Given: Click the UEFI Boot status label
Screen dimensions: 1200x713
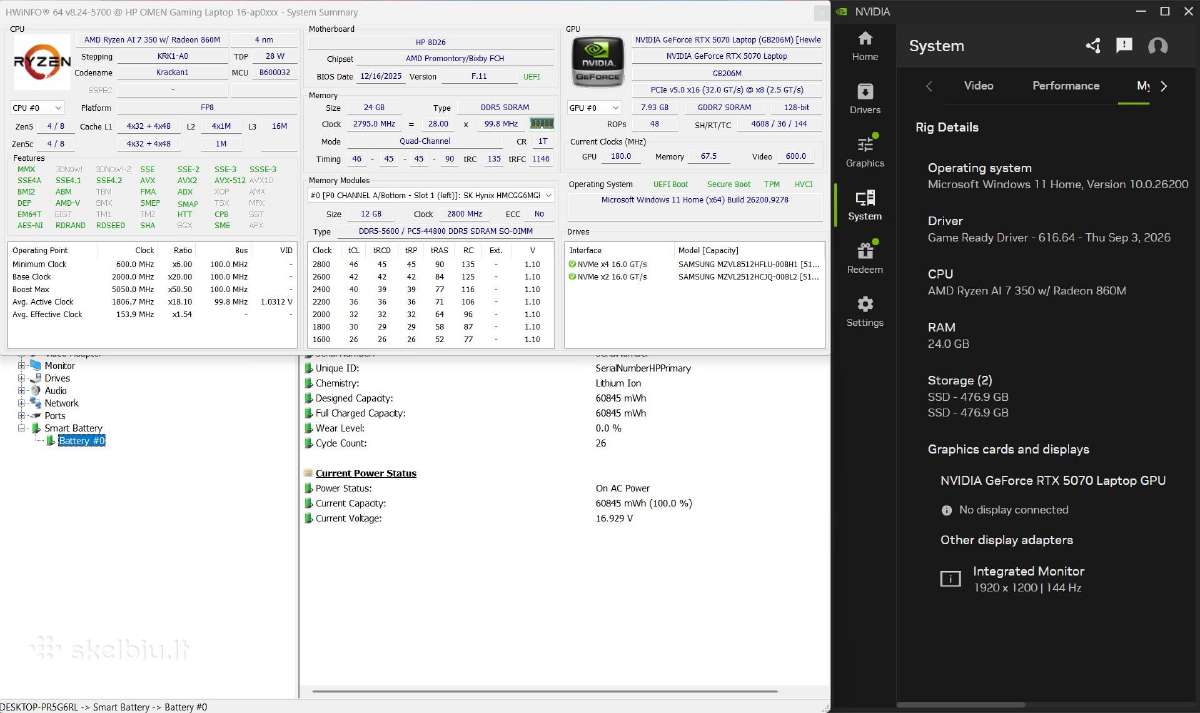Looking at the screenshot, I should point(673,184).
